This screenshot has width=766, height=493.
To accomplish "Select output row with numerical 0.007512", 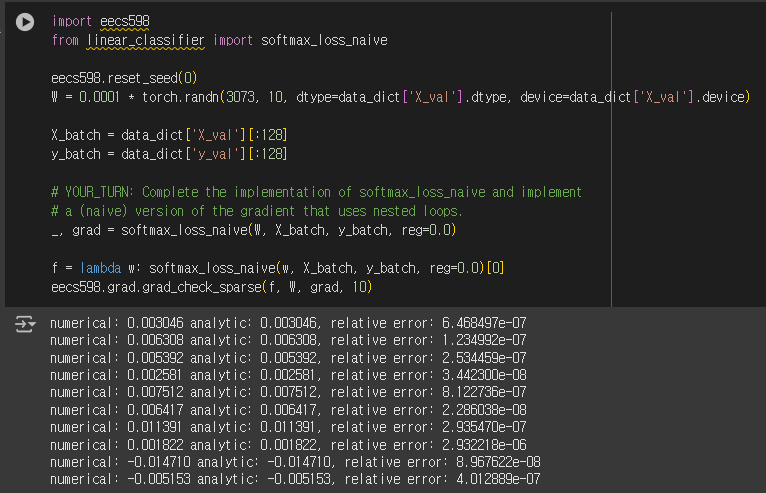I will (288, 392).
